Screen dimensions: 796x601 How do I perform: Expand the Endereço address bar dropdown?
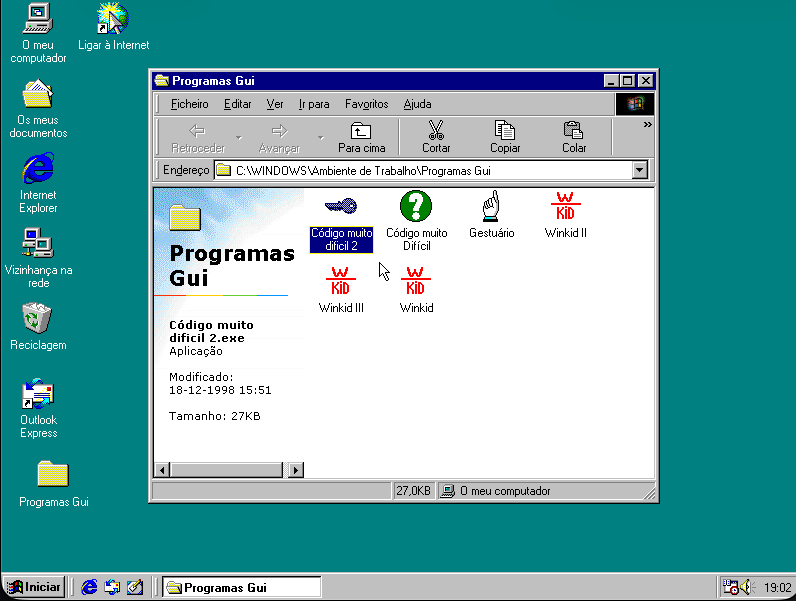point(640,171)
